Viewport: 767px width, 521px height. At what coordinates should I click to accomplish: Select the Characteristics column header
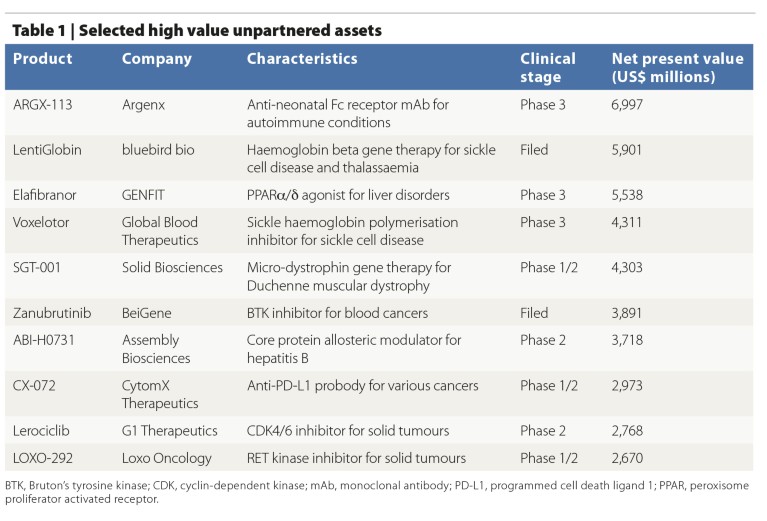coord(302,59)
